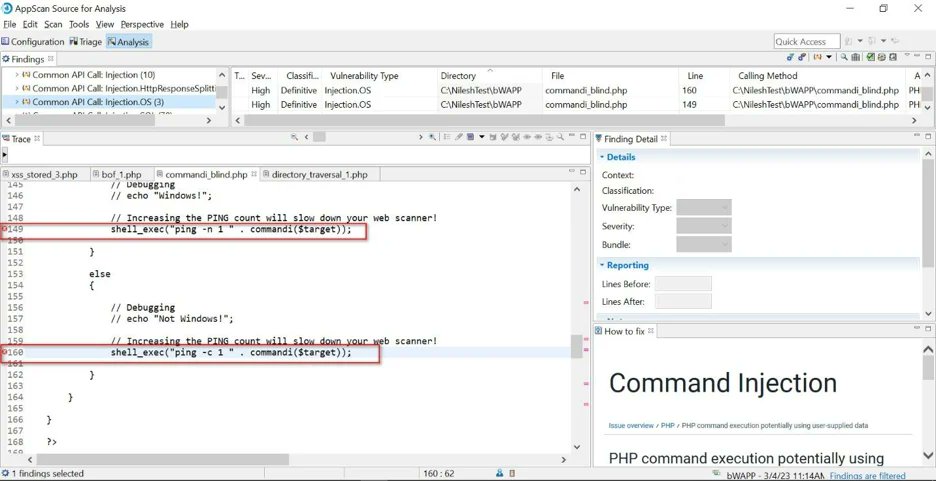Click the line 149 breakpoint marker
The height and width of the screenshot is (481, 936).
[5, 229]
